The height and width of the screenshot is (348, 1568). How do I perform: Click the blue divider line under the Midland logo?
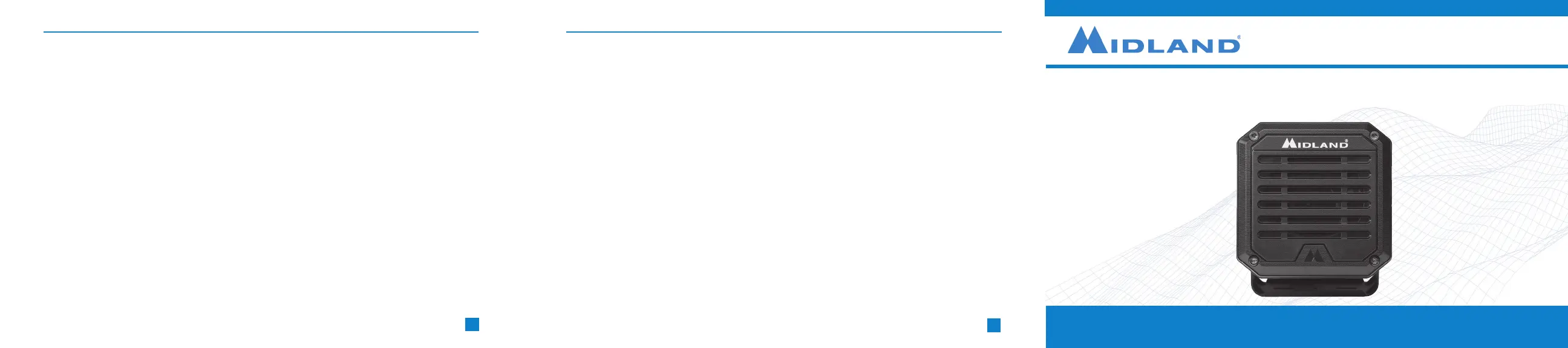pyautogui.click(x=1307, y=66)
